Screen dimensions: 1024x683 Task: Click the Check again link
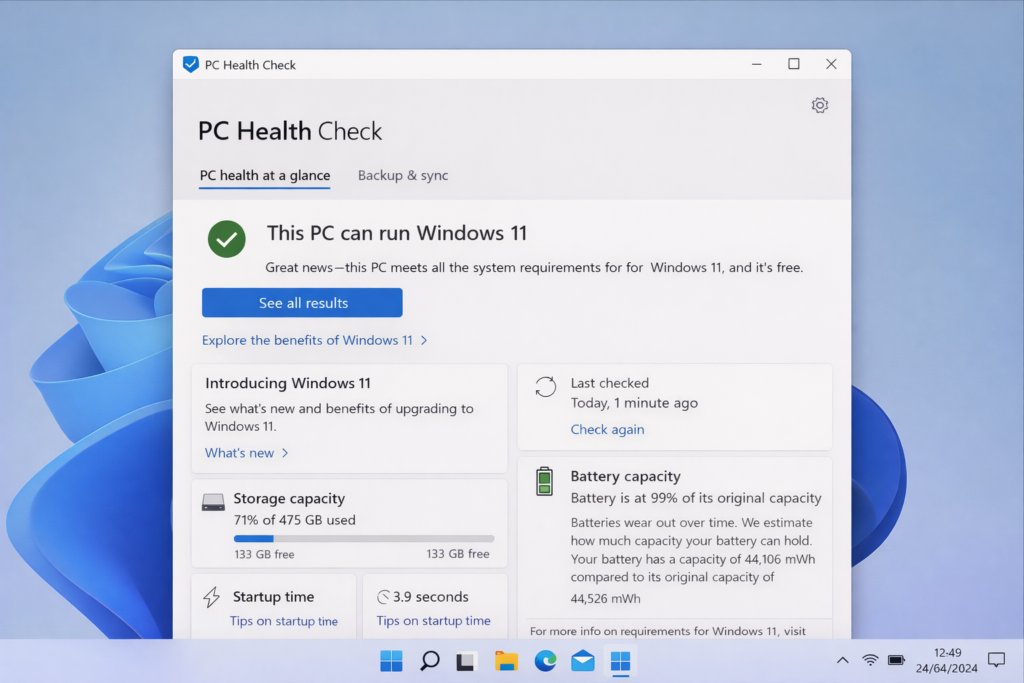[607, 429]
